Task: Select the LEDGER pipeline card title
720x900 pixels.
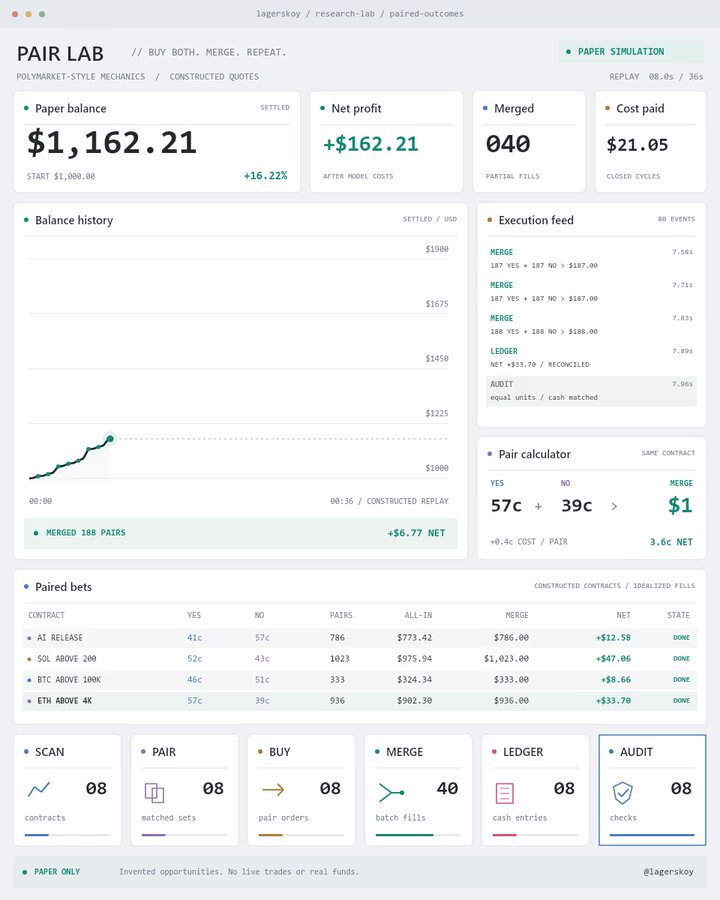Action: [x=522, y=752]
